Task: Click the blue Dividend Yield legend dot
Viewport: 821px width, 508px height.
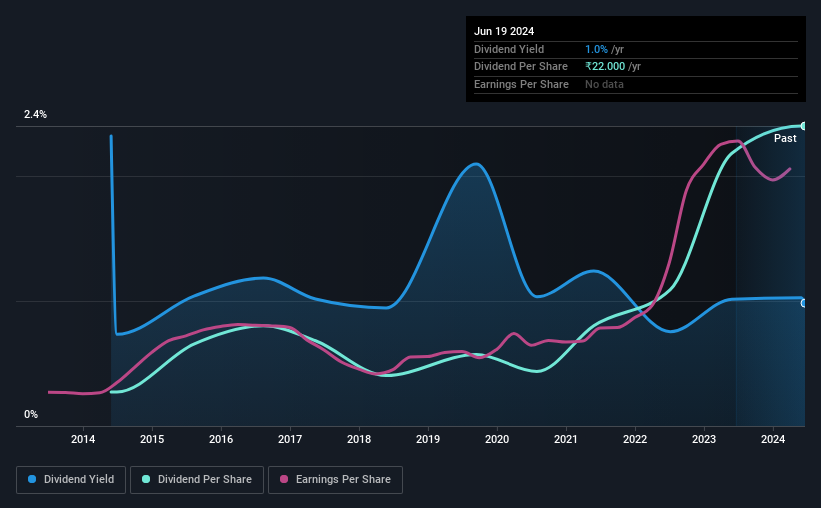Action: point(32,479)
